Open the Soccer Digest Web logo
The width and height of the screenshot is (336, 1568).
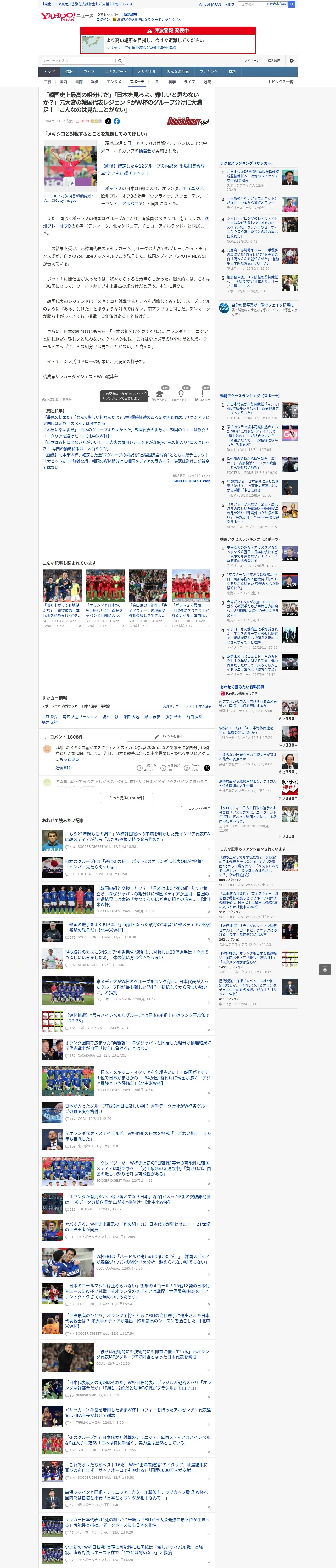click(x=188, y=122)
